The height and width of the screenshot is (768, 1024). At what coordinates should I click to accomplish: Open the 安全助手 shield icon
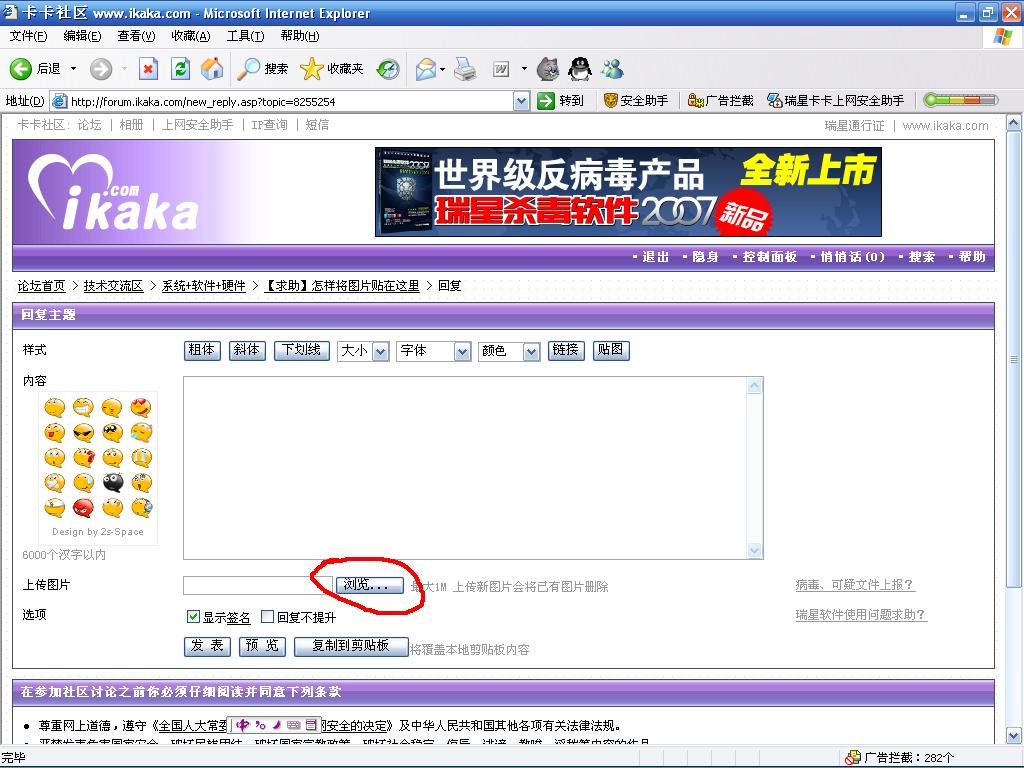click(x=611, y=101)
